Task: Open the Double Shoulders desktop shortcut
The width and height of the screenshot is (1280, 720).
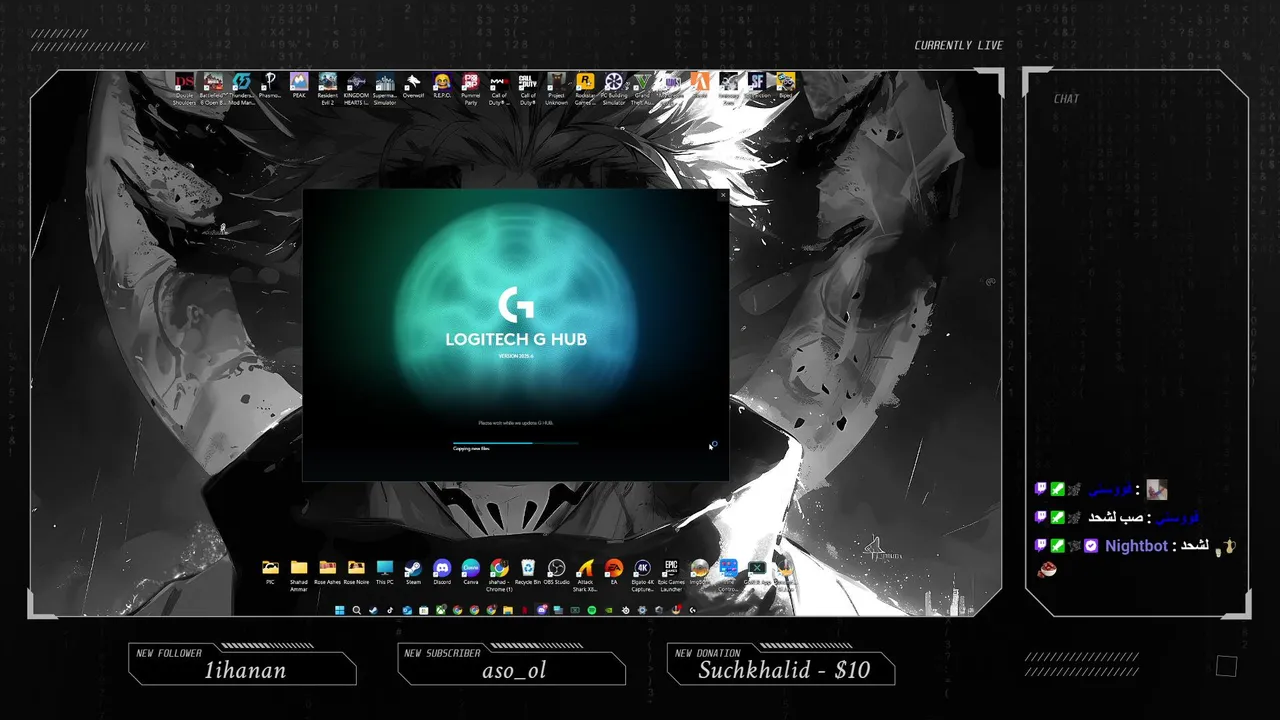Action: coord(184,88)
